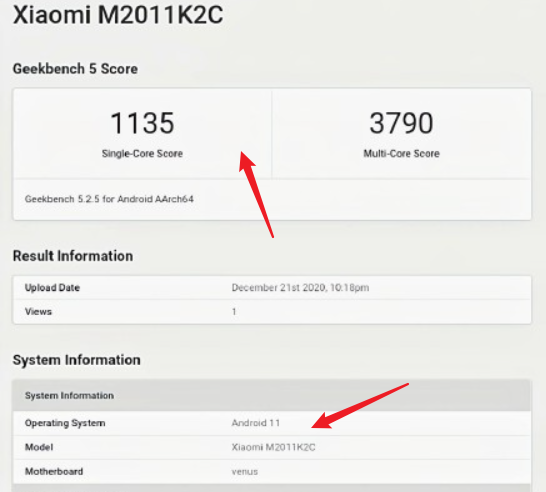Click the Result Information heading
Image resolution: width=546 pixels, height=492 pixels.
73,256
